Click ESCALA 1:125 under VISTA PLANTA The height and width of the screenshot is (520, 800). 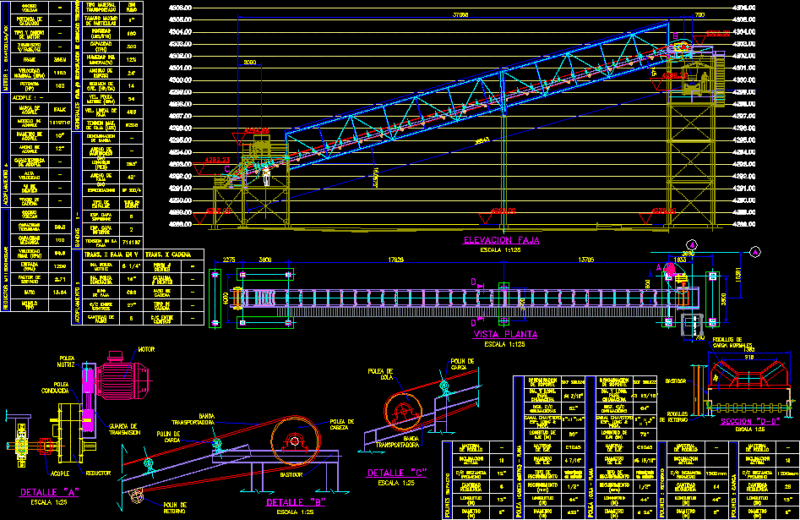click(x=505, y=344)
